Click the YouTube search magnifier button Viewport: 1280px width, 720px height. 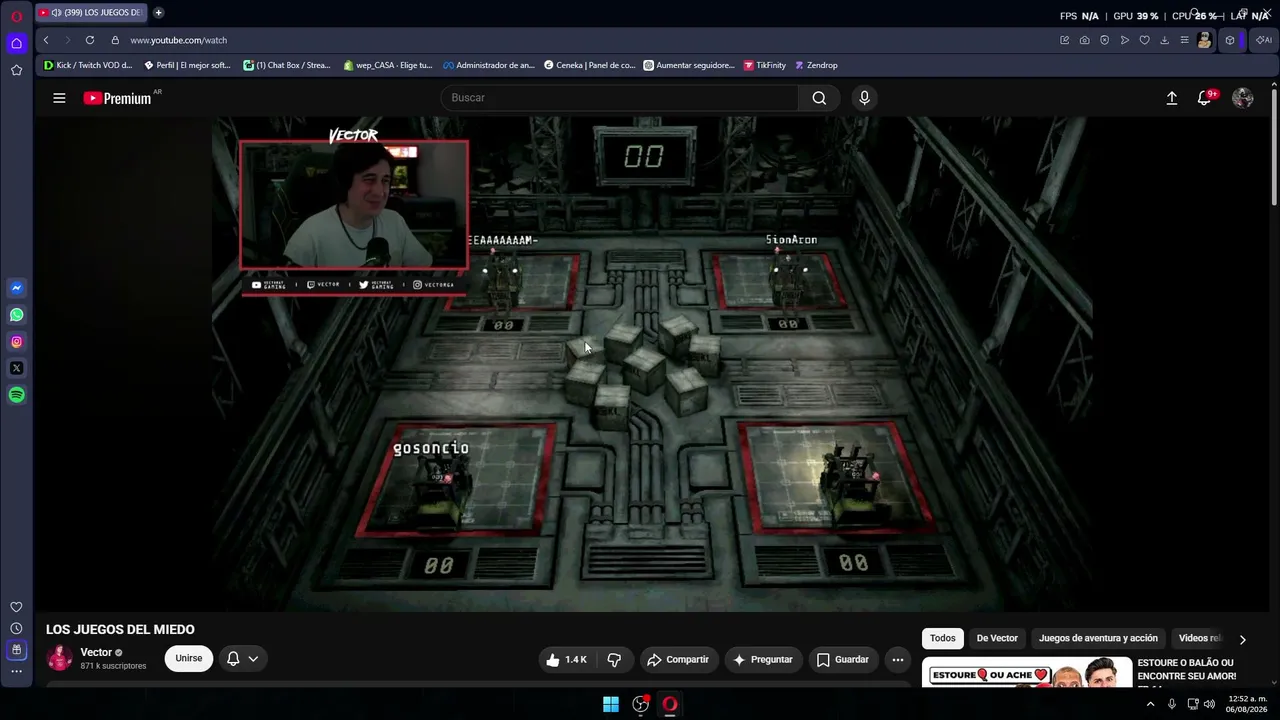click(819, 98)
